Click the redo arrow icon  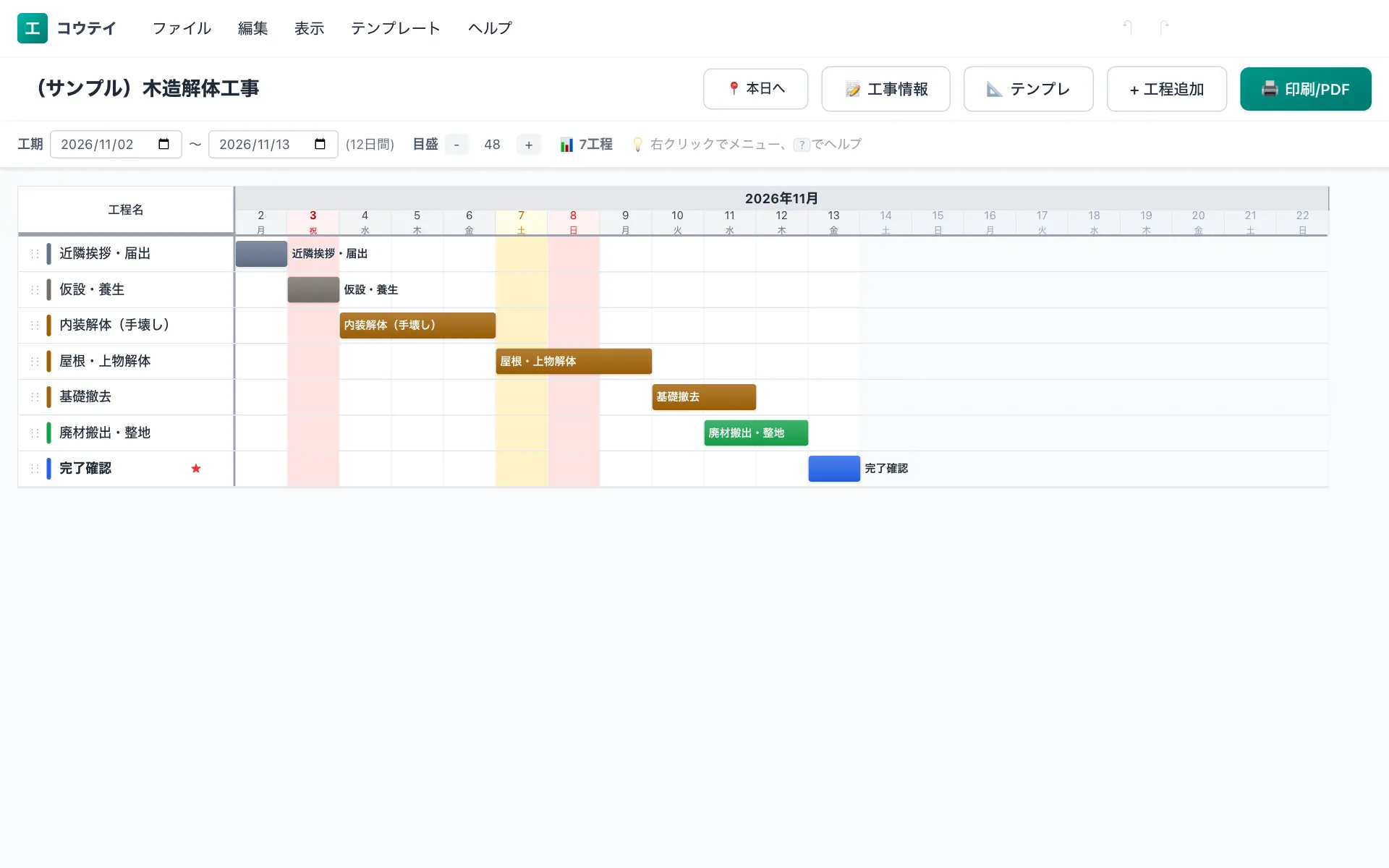coord(1164,27)
